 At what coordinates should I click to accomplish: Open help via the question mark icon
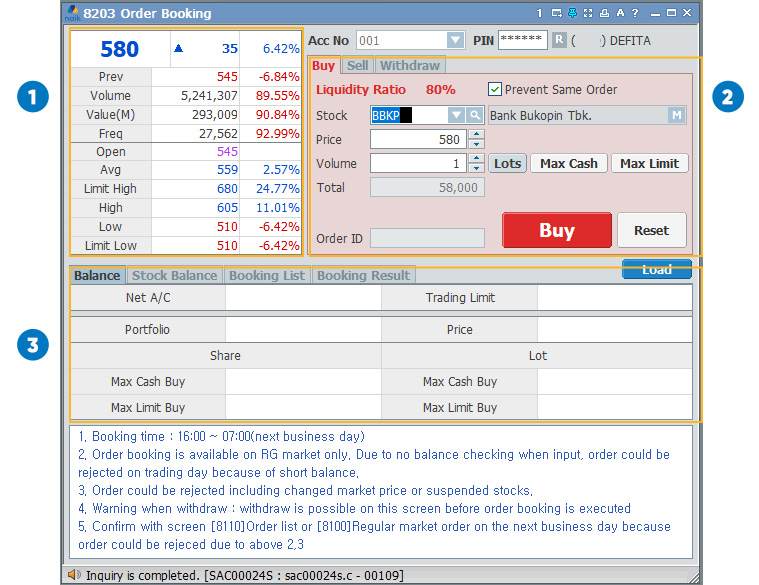635,13
